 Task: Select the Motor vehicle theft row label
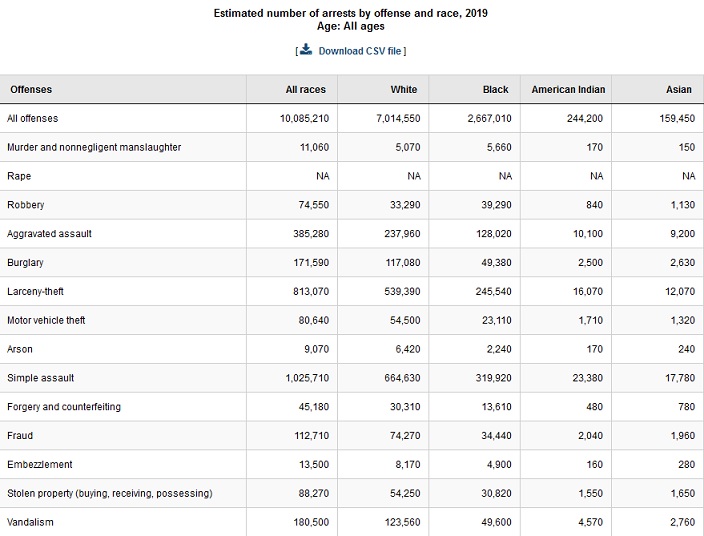point(46,321)
